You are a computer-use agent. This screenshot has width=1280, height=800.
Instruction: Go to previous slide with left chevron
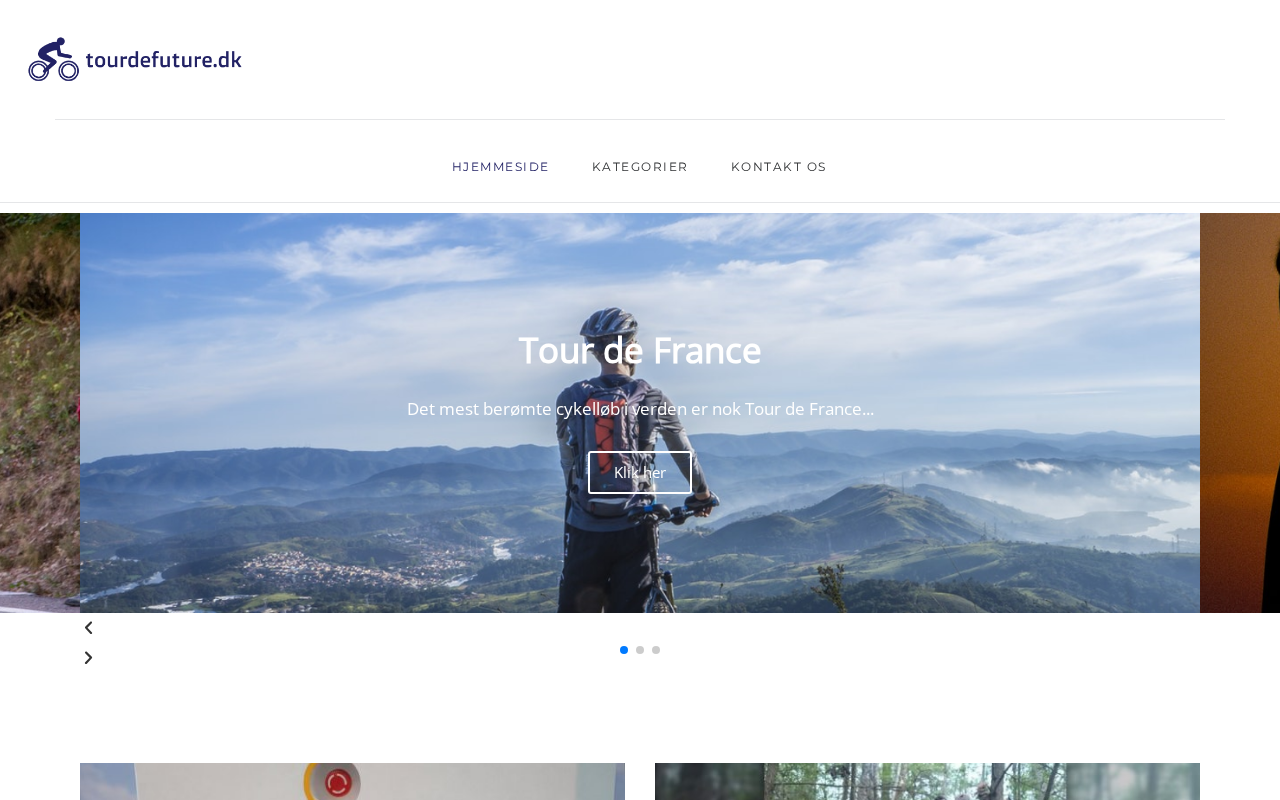coord(88,628)
